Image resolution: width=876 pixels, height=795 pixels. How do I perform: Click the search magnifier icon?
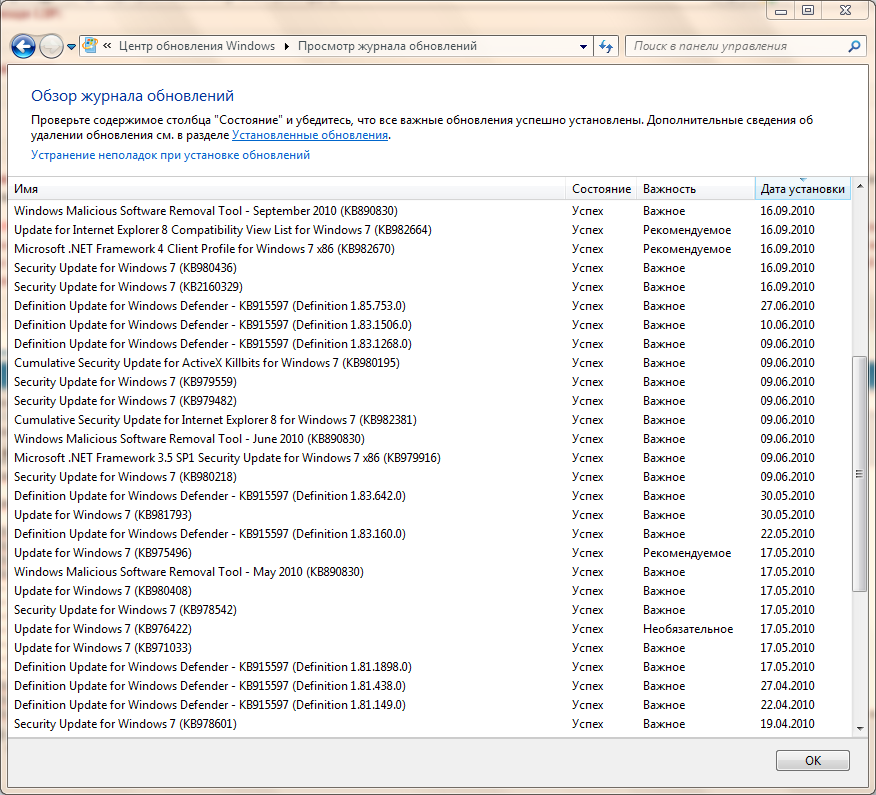854,46
